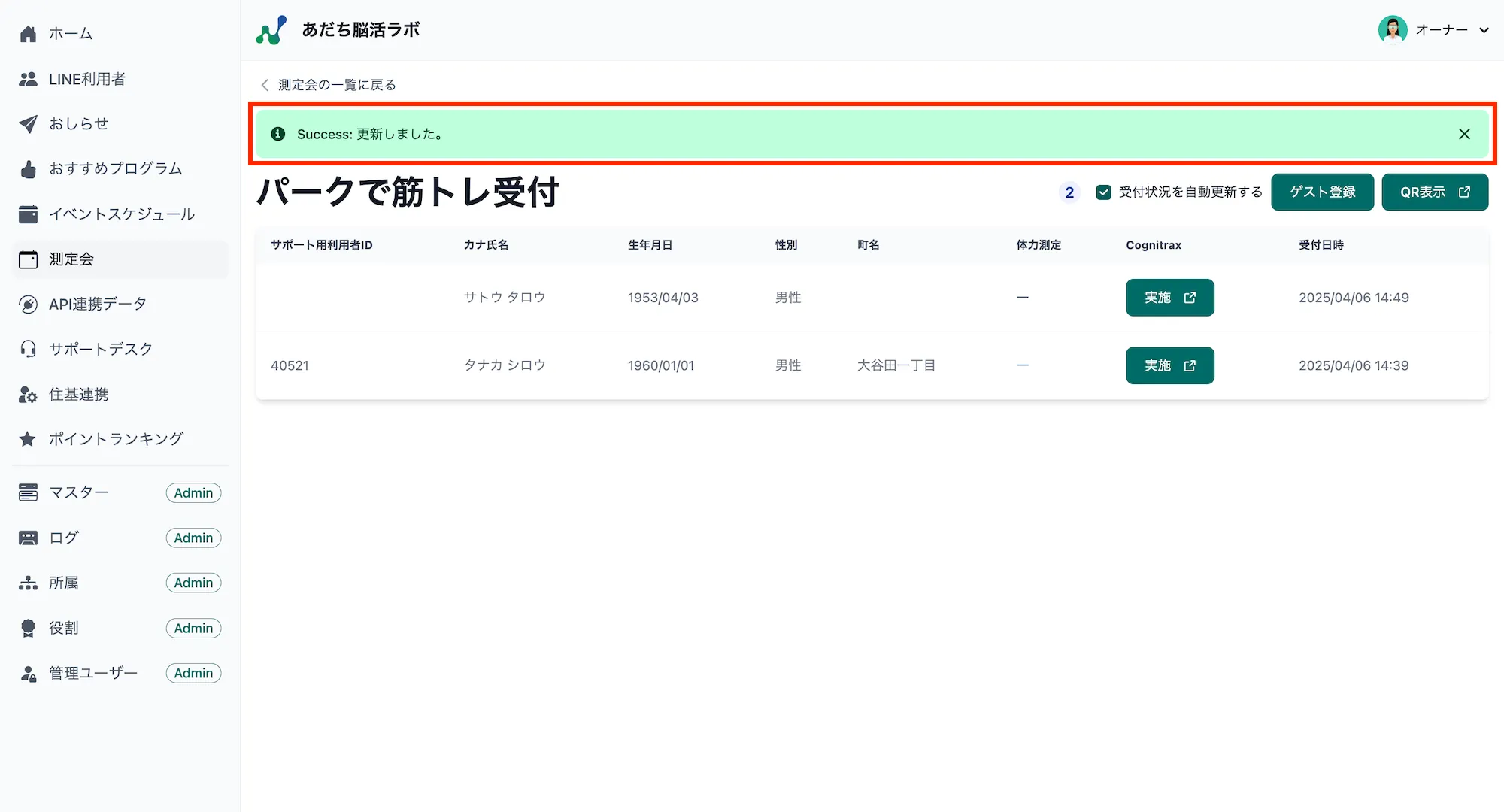
Task: Select the サポートデスク headset icon
Action: coord(28,348)
